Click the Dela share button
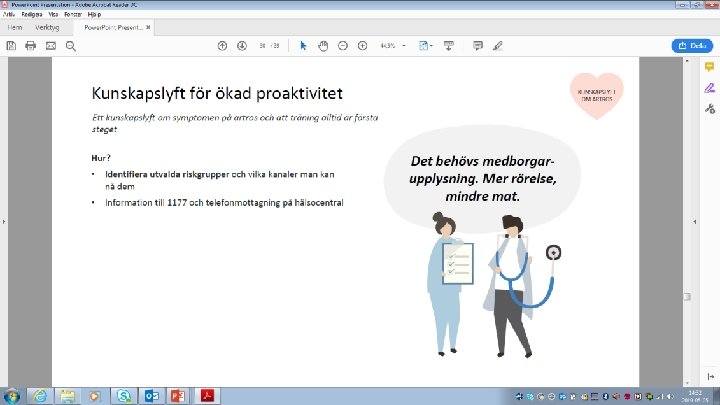 [x=692, y=45]
